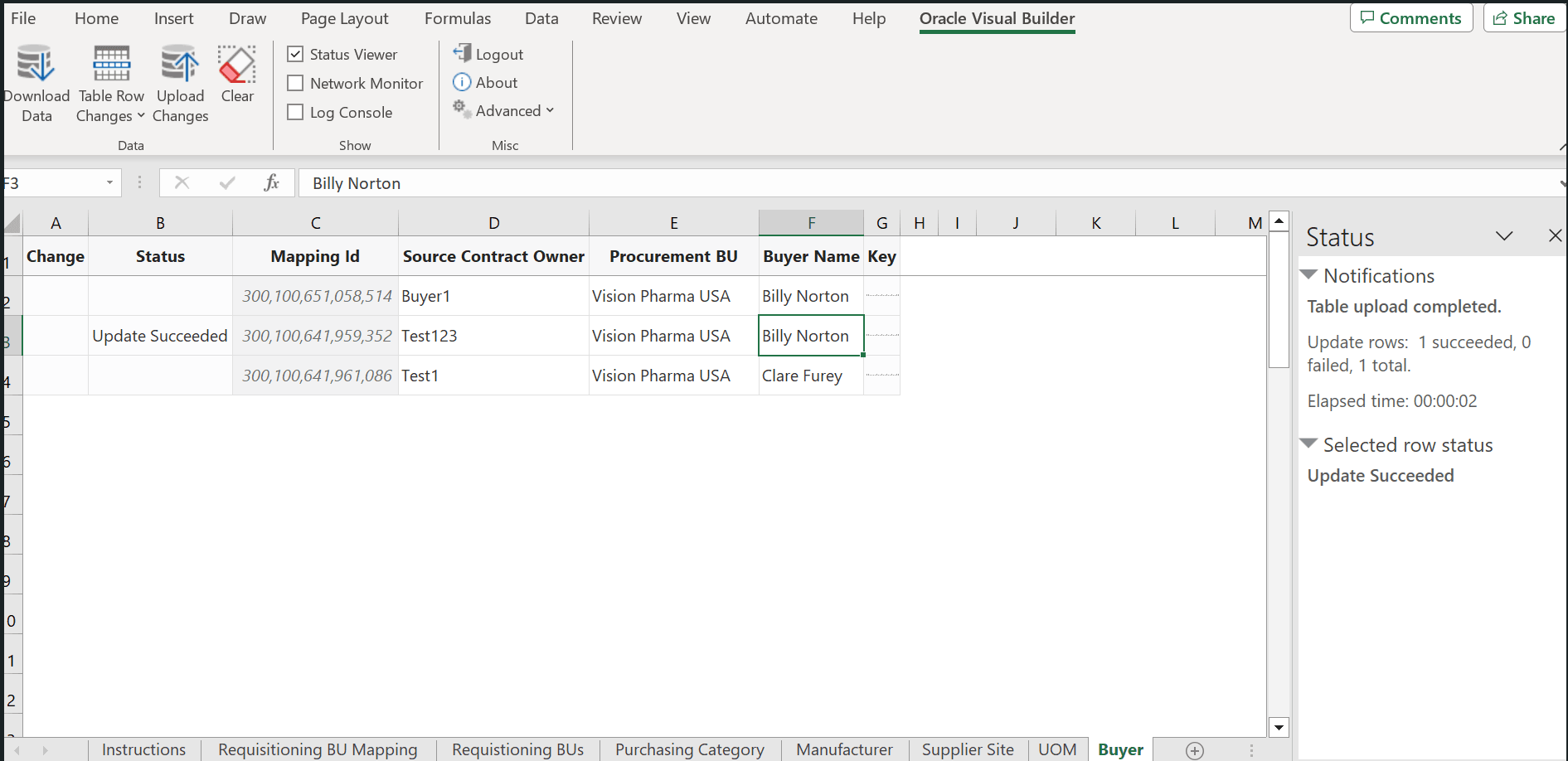Click the add new sheet plus icon
This screenshot has height=761, width=1568.
tap(1194, 750)
